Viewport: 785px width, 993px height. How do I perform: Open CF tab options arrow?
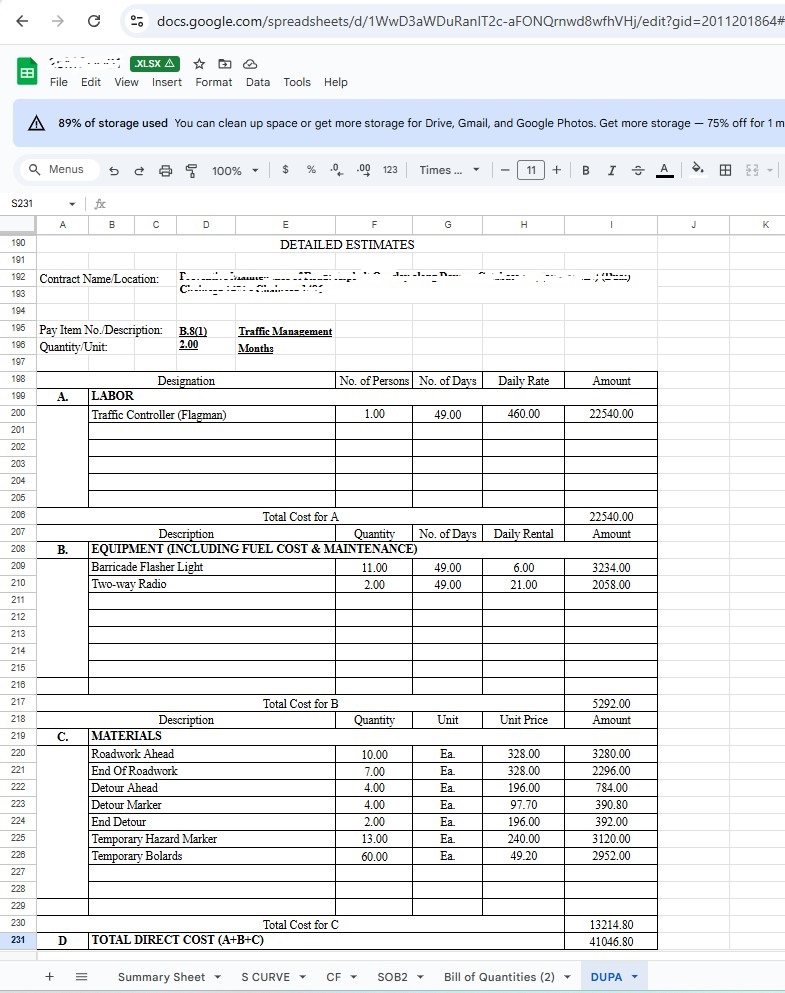(353, 977)
